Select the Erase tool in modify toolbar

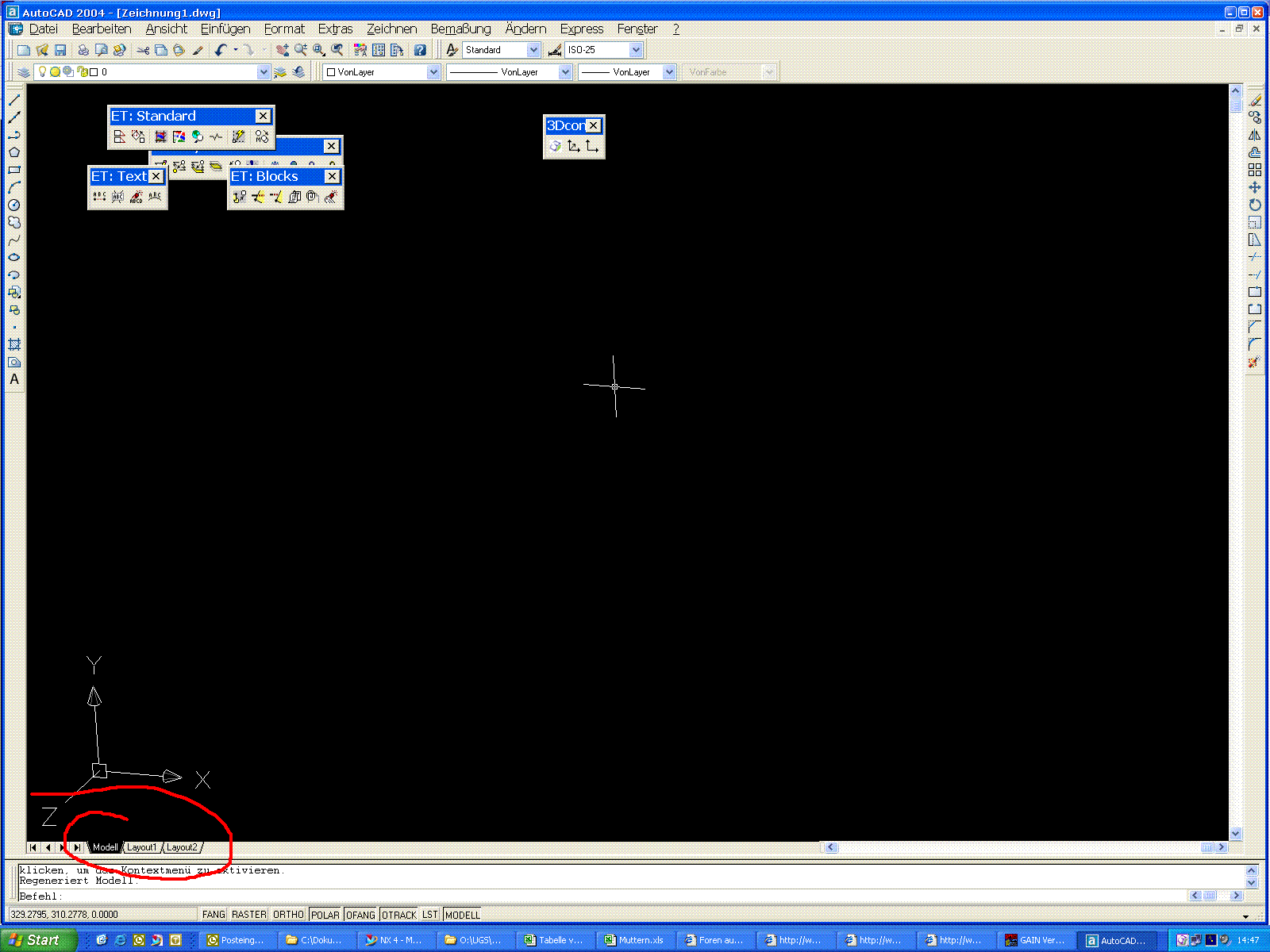coord(1255,100)
